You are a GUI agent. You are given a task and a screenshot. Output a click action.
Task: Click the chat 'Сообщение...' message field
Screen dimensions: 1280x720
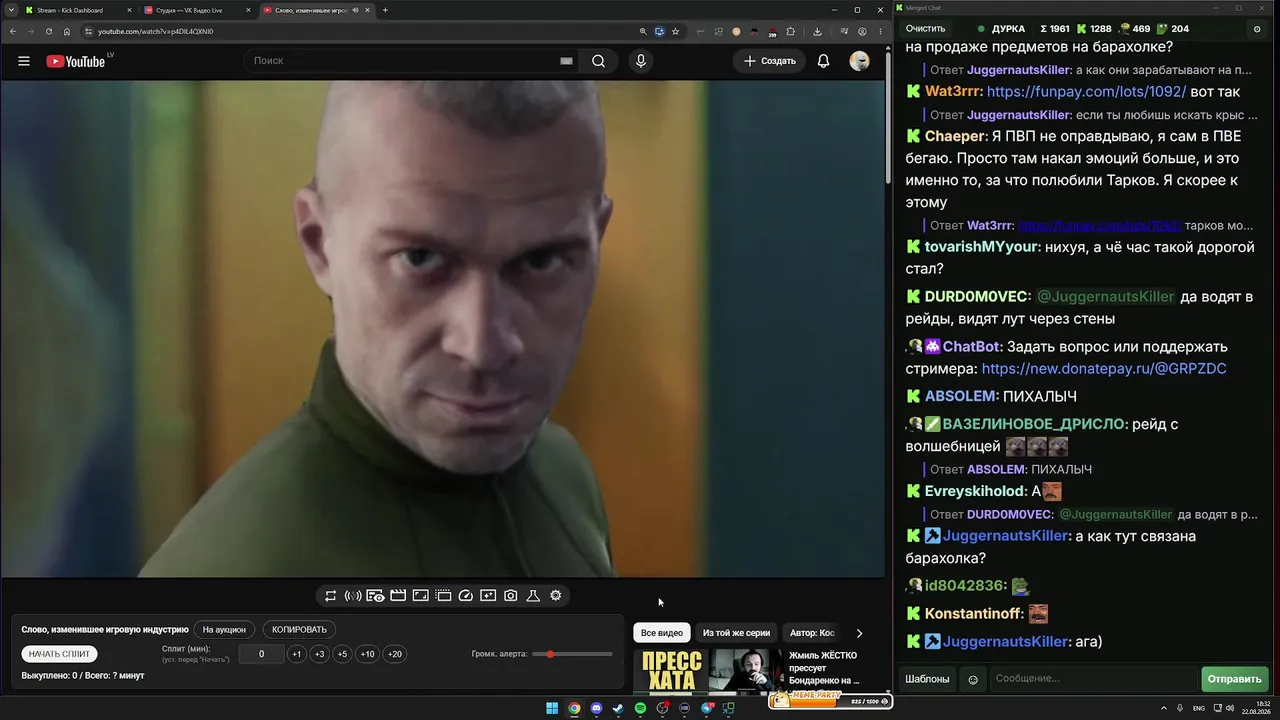tap(1093, 679)
